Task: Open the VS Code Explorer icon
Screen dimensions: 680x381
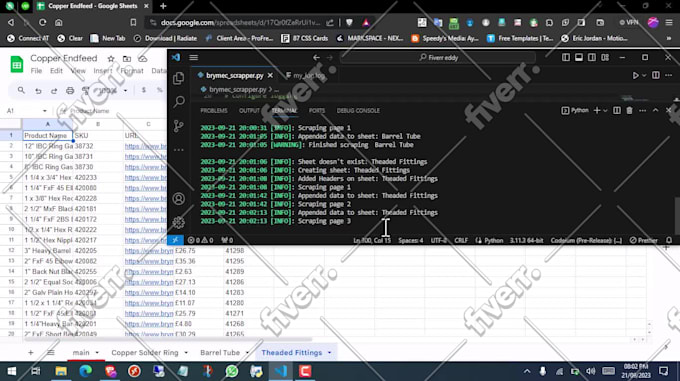Action: (x=179, y=78)
